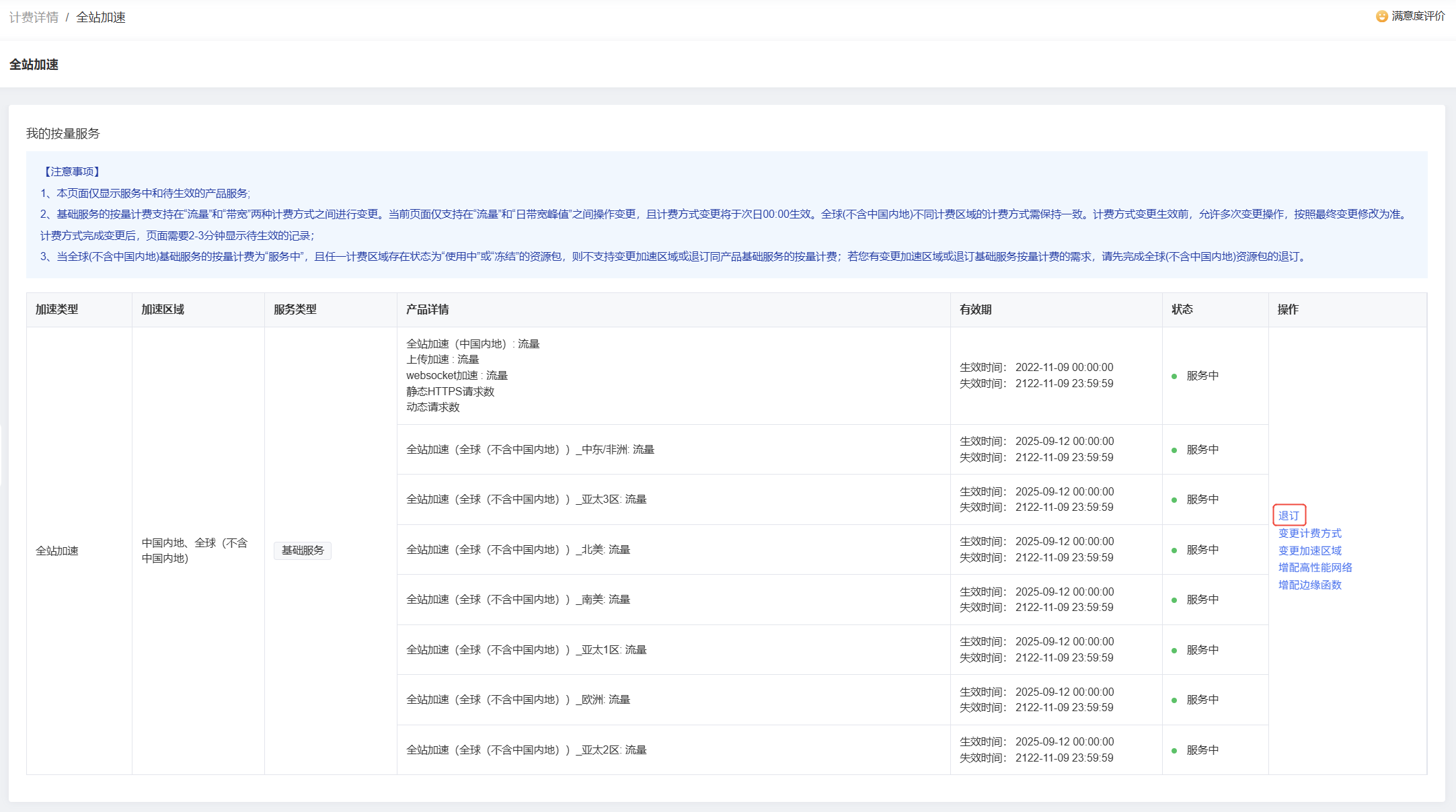
Task: Click the smiley satisfaction rating icon
Action: [x=1382, y=16]
